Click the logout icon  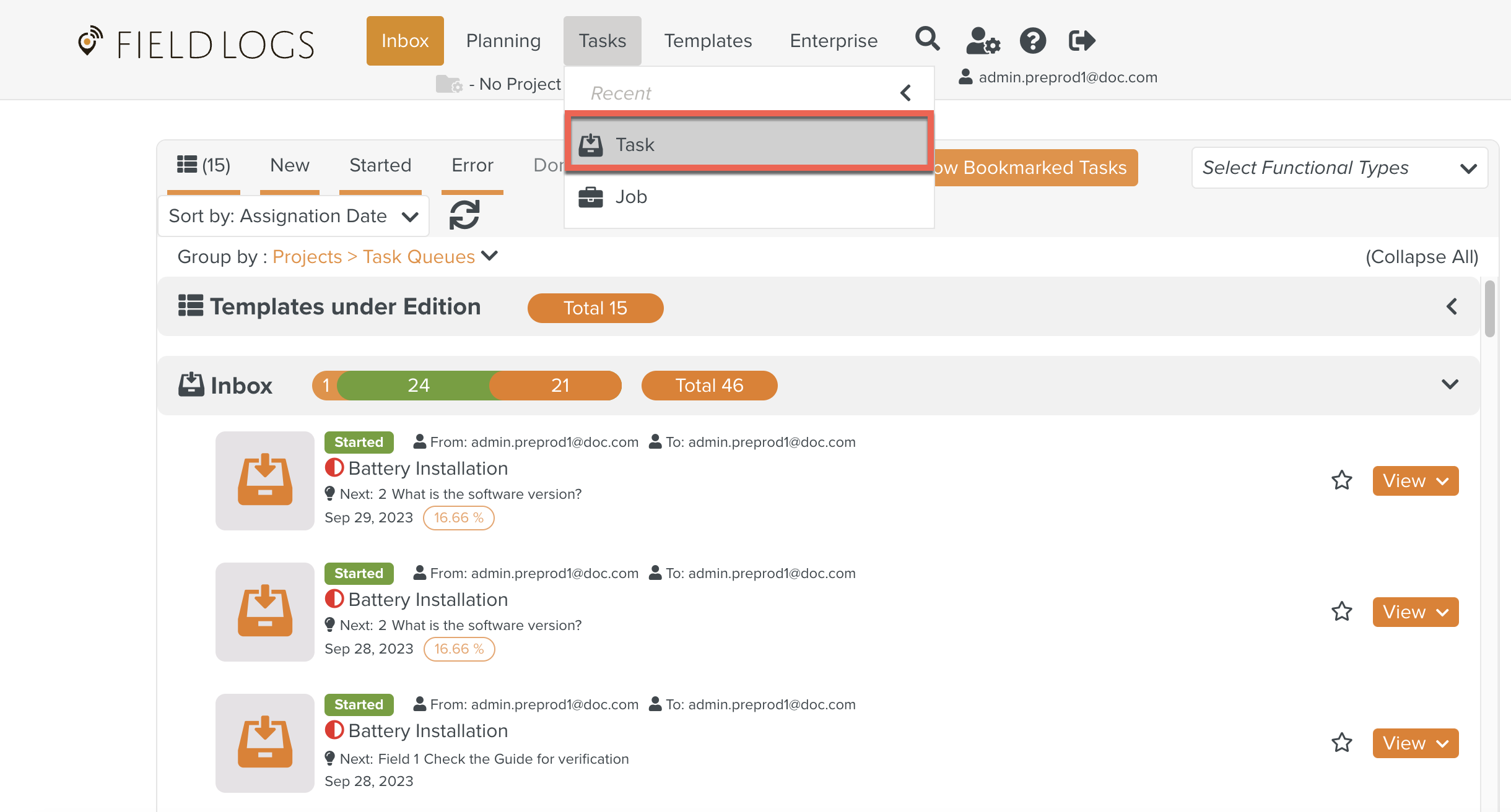[x=1082, y=41]
